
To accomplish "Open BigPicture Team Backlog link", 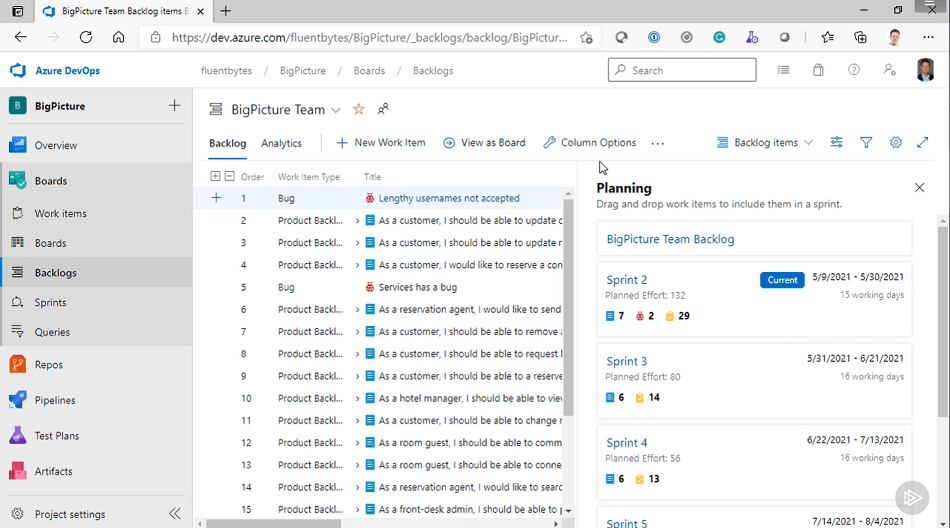I will point(670,239).
